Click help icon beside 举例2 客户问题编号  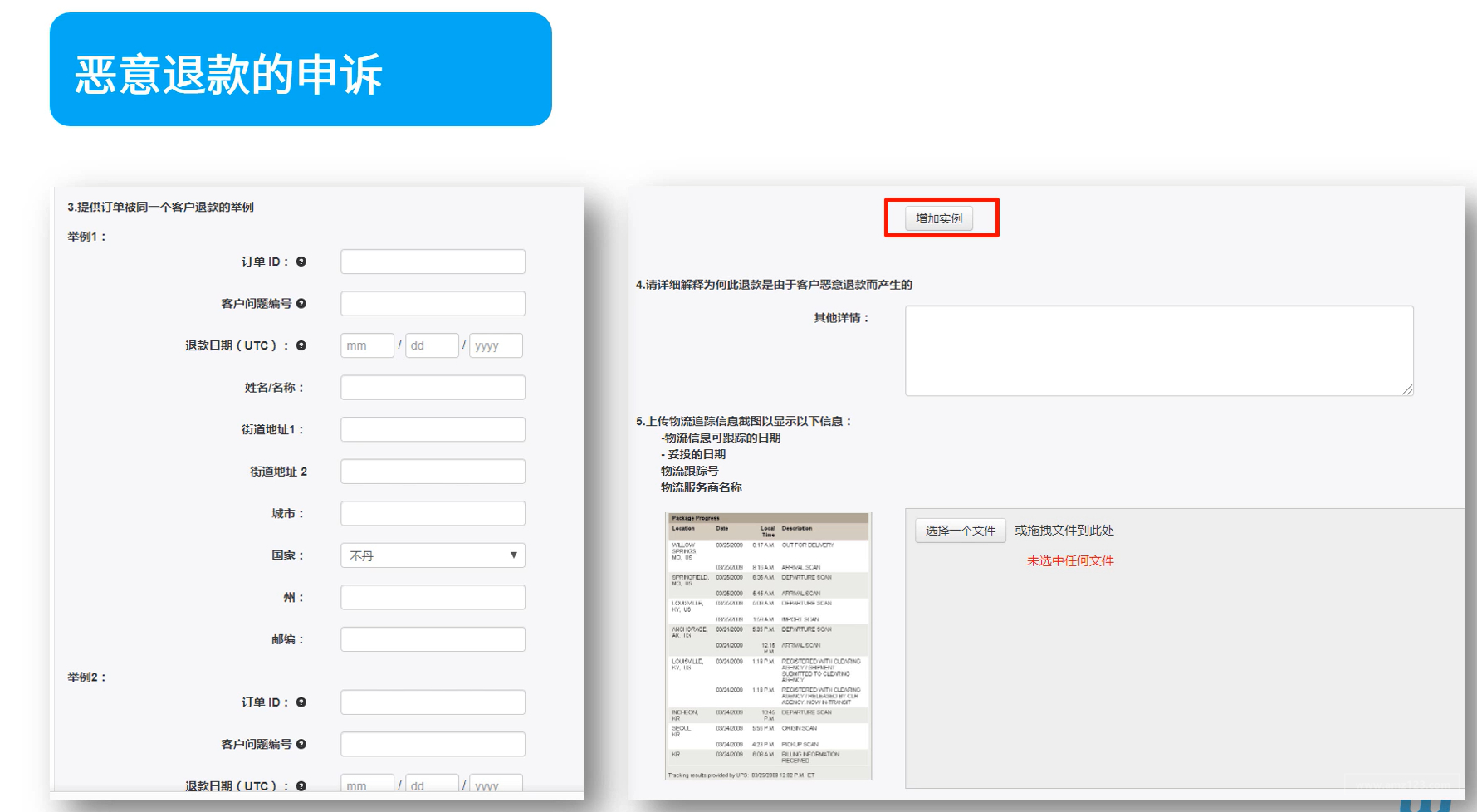click(301, 745)
